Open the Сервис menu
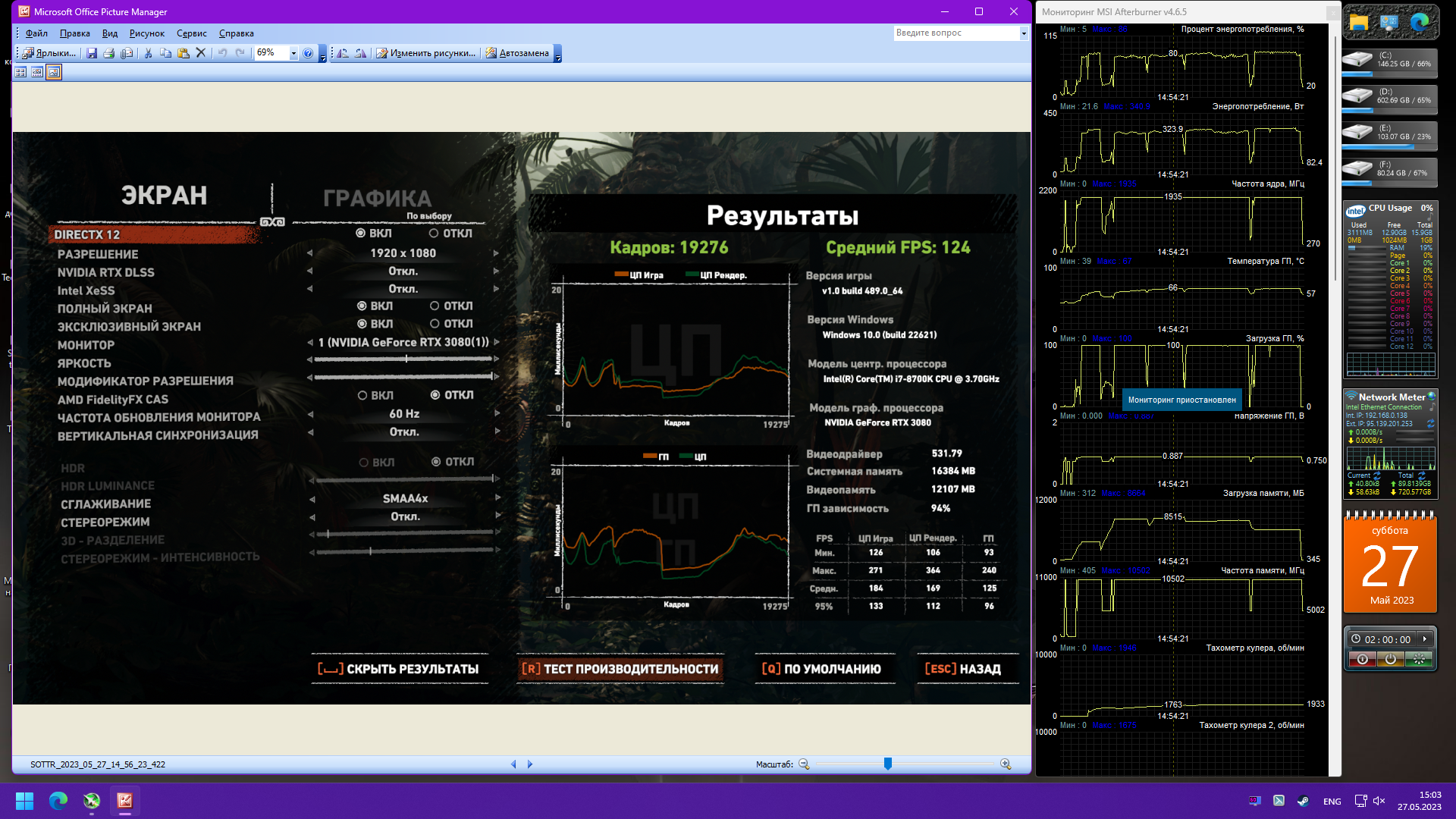1456x819 pixels. 191,33
